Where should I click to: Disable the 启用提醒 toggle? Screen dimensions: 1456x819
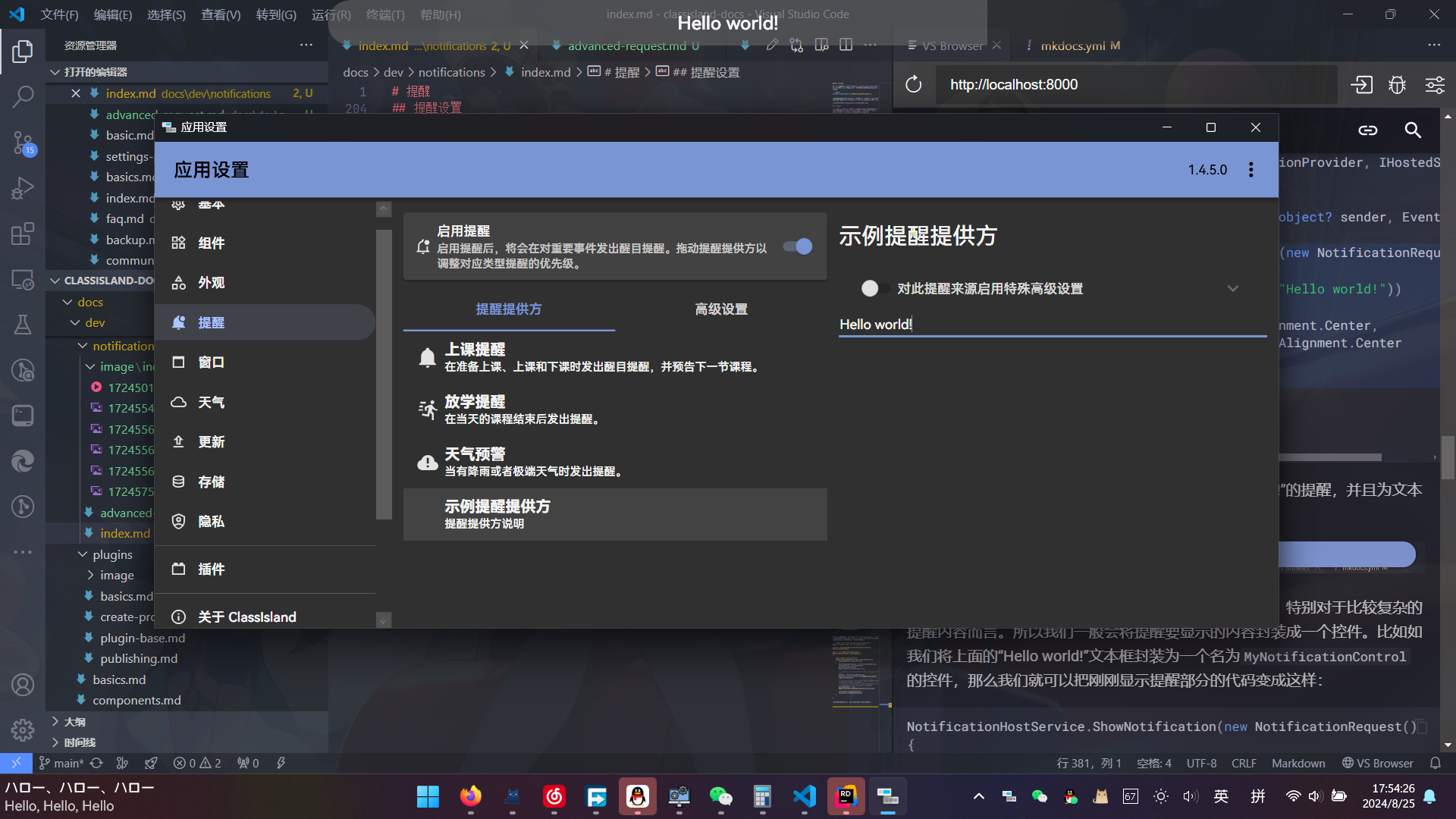pyautogui.click(x=797, y=246)
